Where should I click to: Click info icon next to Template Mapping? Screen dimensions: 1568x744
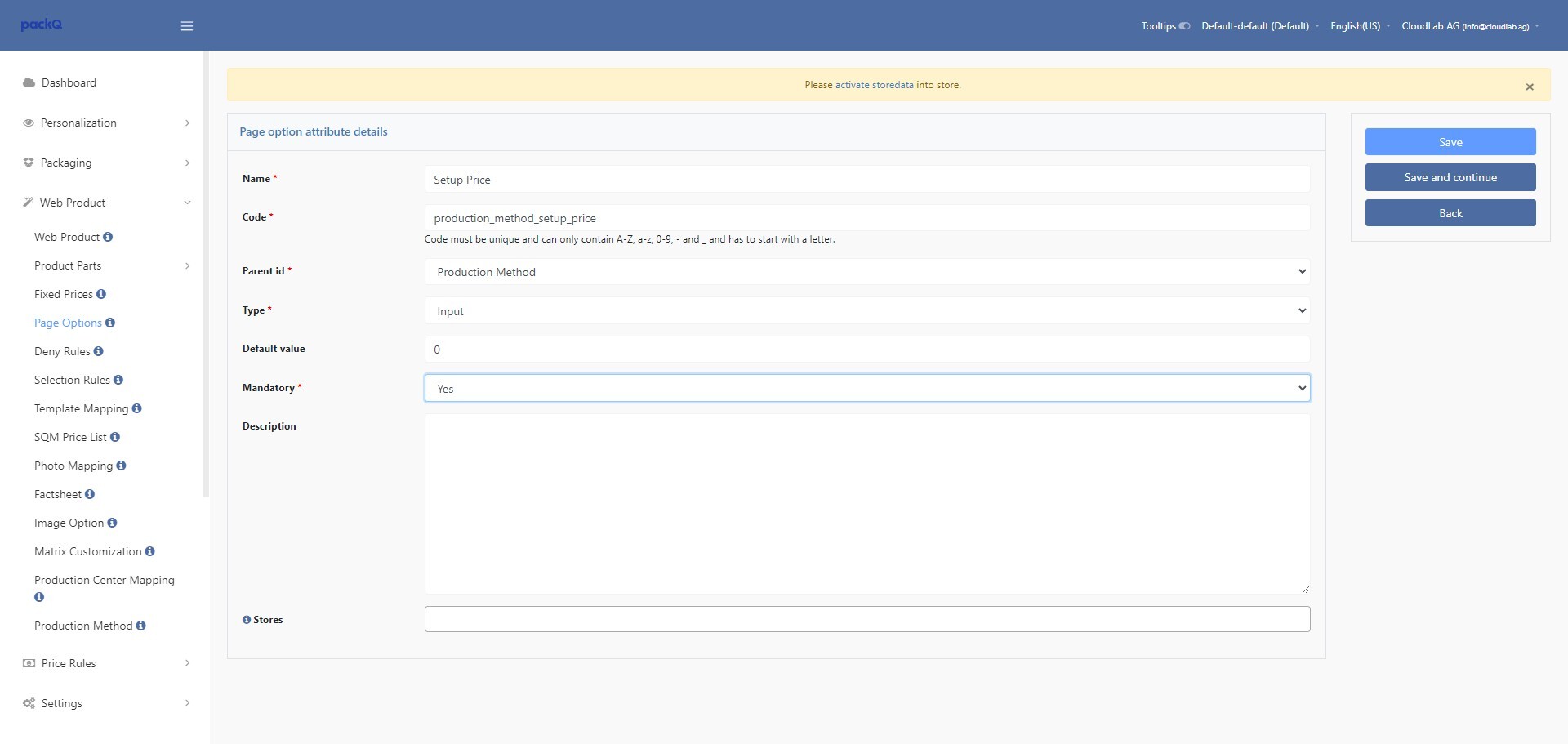(x=136, y=408)
